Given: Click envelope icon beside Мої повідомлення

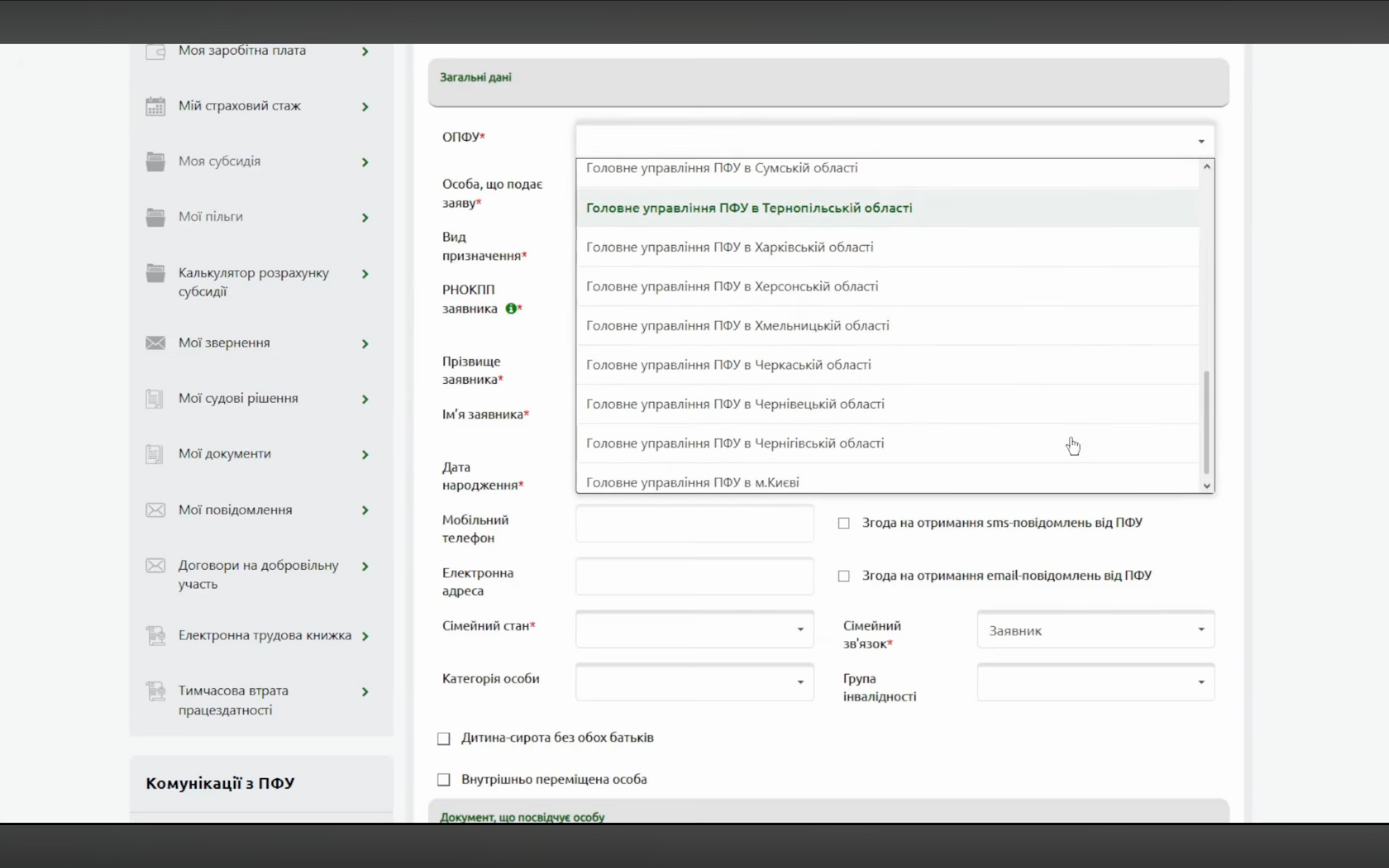Looking at the screenshot, I should pos(155,510).
